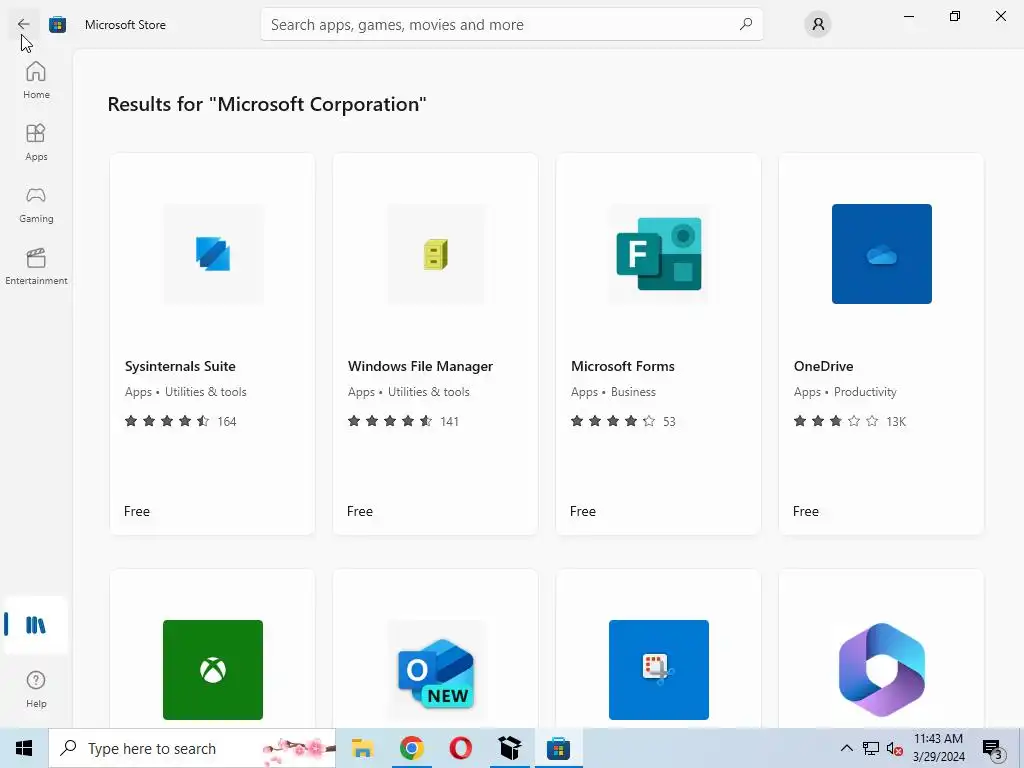Click the Microsoft 365 app icon
The width and height of the screenshot is (1024, 768).
(x=882, y=670)
